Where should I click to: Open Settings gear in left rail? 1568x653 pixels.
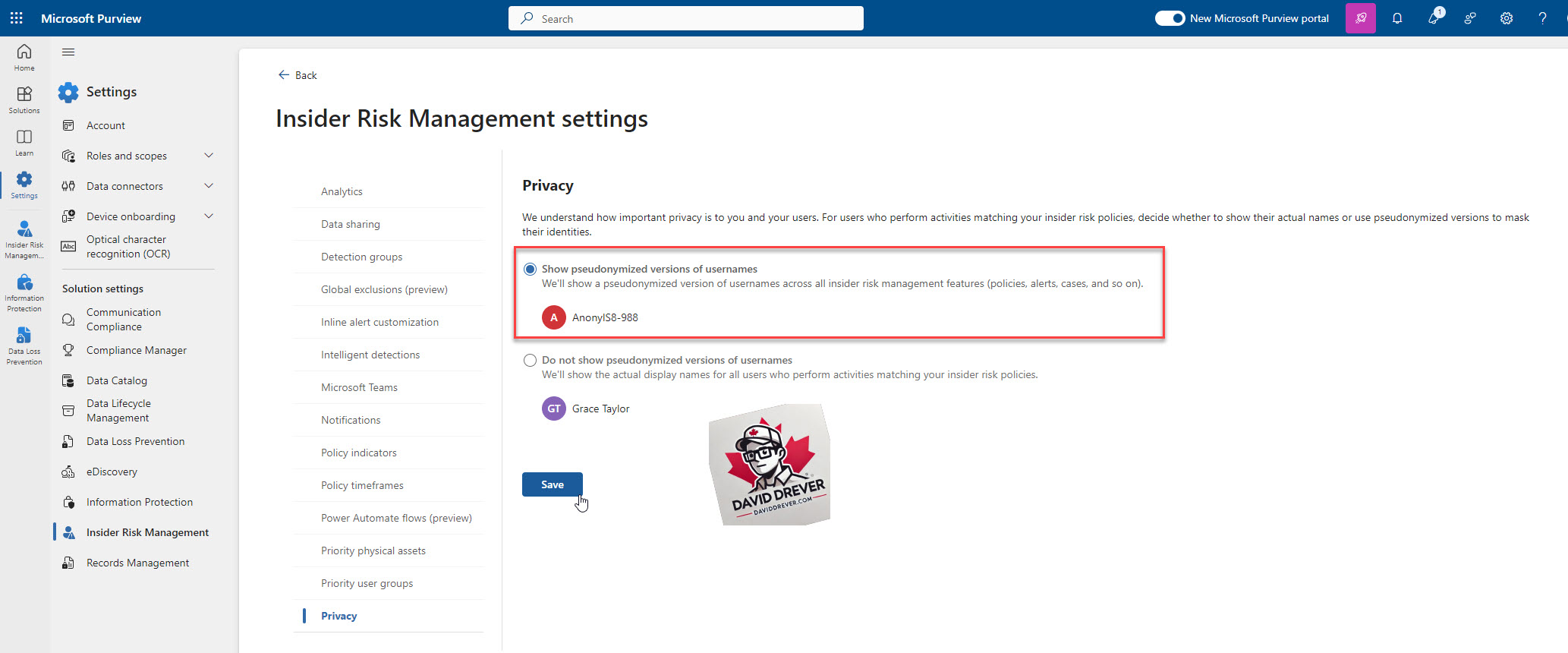point(24,185)
